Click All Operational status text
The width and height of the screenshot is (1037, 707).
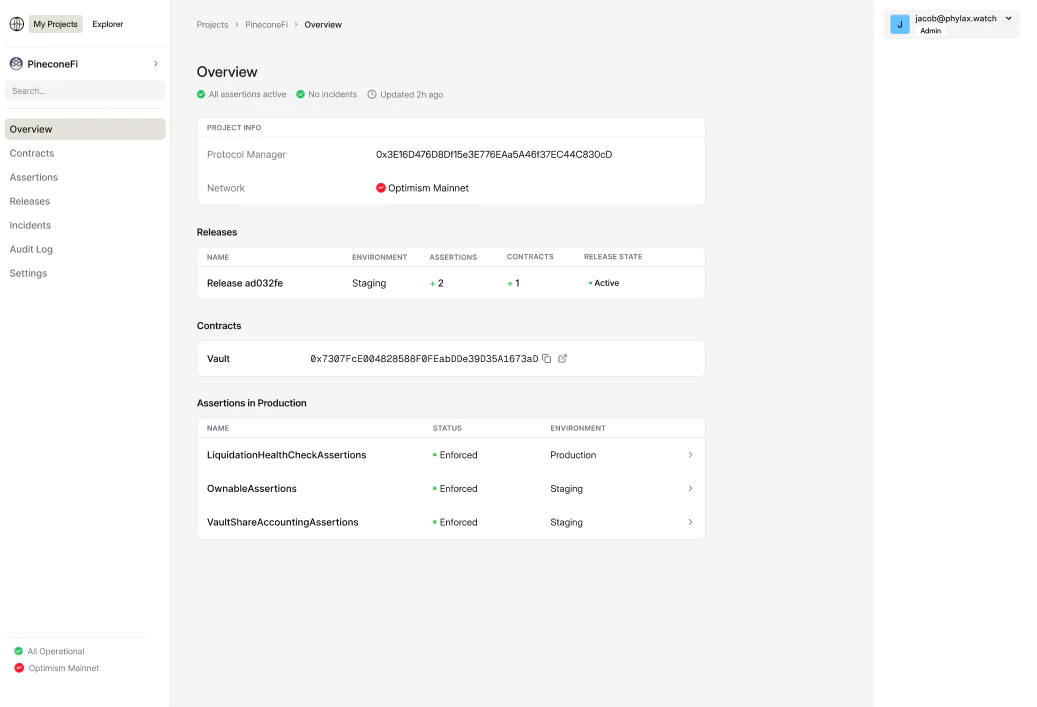(x=56, y=651)
